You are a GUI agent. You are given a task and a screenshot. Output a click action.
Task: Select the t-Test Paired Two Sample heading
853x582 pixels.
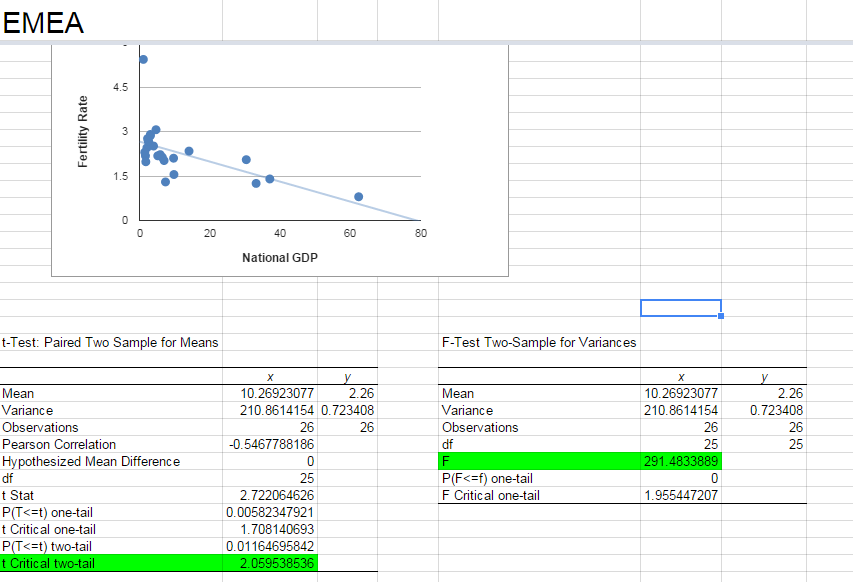click(110, 342)
